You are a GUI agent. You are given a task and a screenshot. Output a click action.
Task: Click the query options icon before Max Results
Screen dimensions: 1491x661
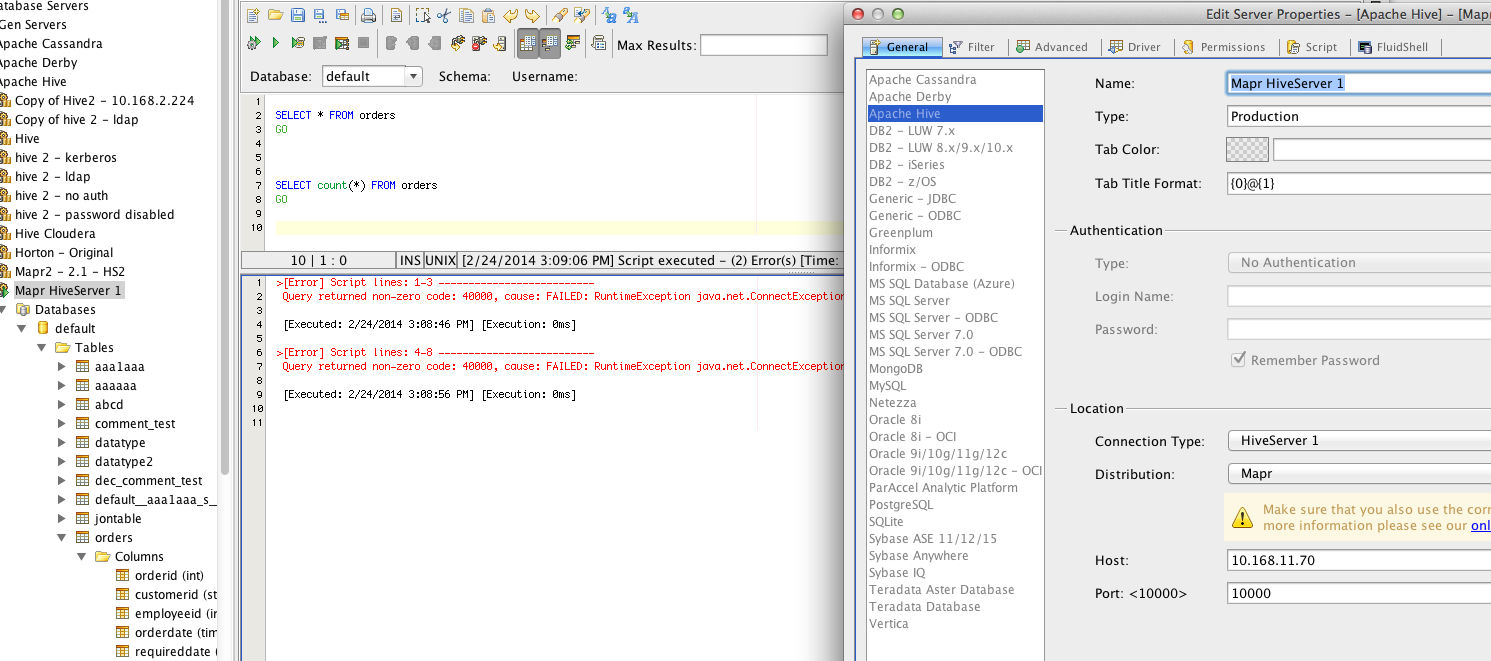point(598,43)
